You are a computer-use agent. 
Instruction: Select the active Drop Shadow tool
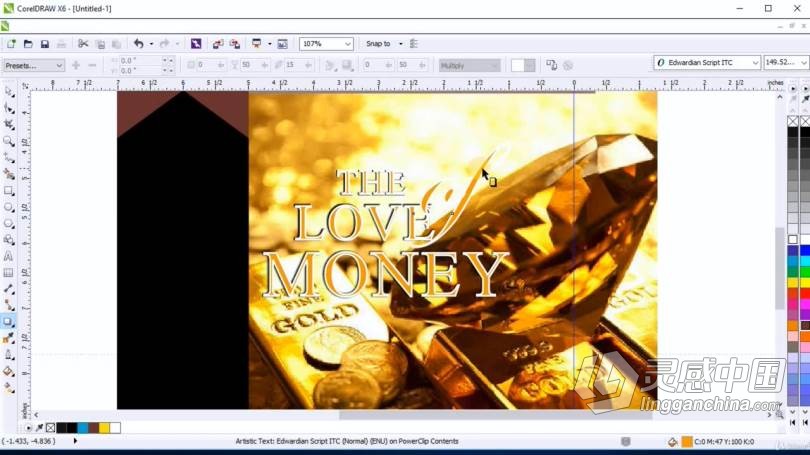[x=9, y=322]
